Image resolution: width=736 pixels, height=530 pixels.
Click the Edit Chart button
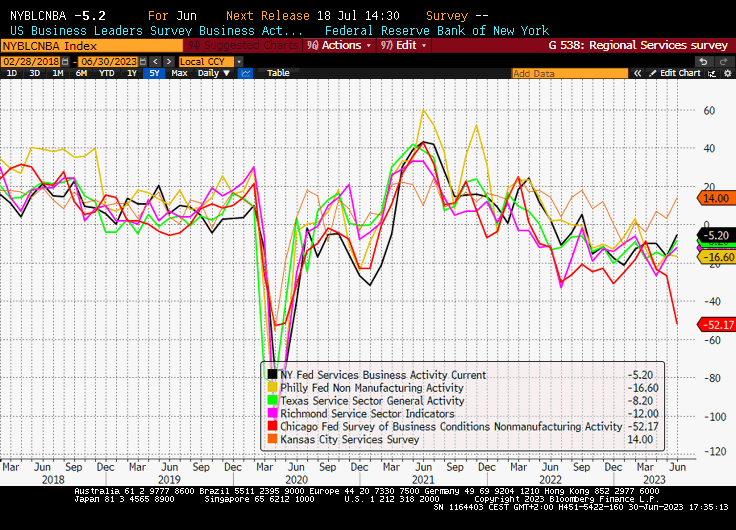[x=675, y=73]
